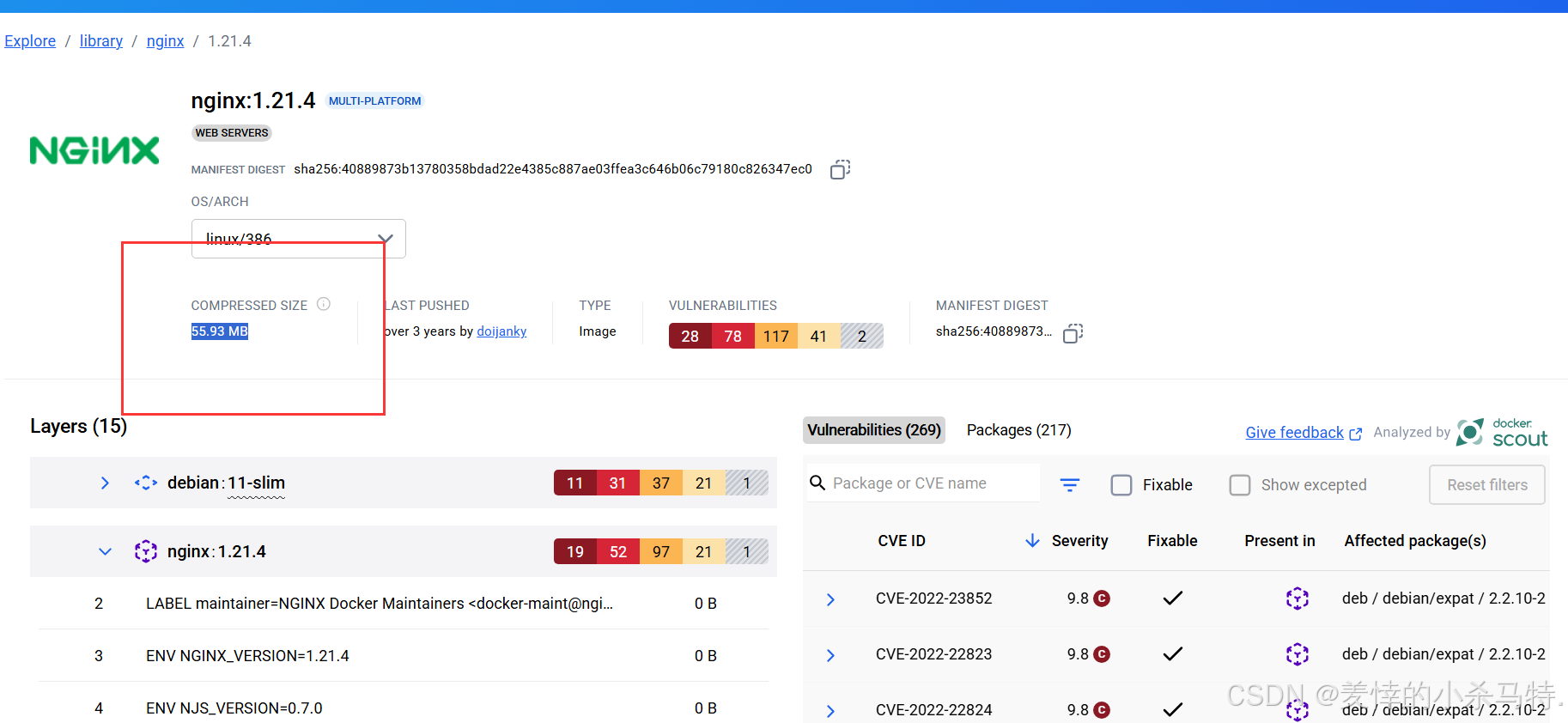Click the 52 high badge on nginx layer
1568x723 pixels.
(x=618, y=551)
